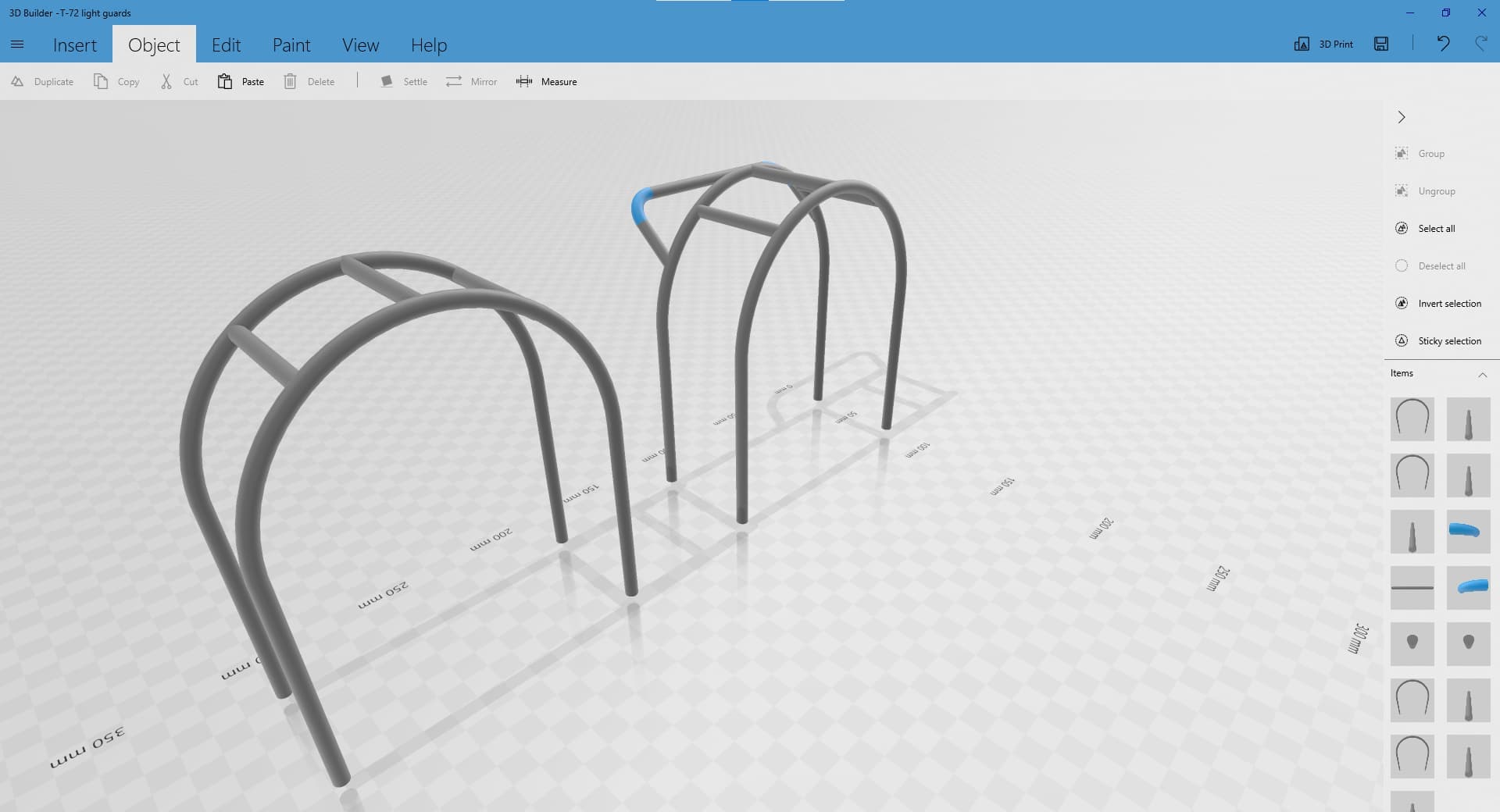This screenshot has height=812, width=1500.
Task: Click the Select all icon
Action: pyautogui.click(x=1402, y=228)
